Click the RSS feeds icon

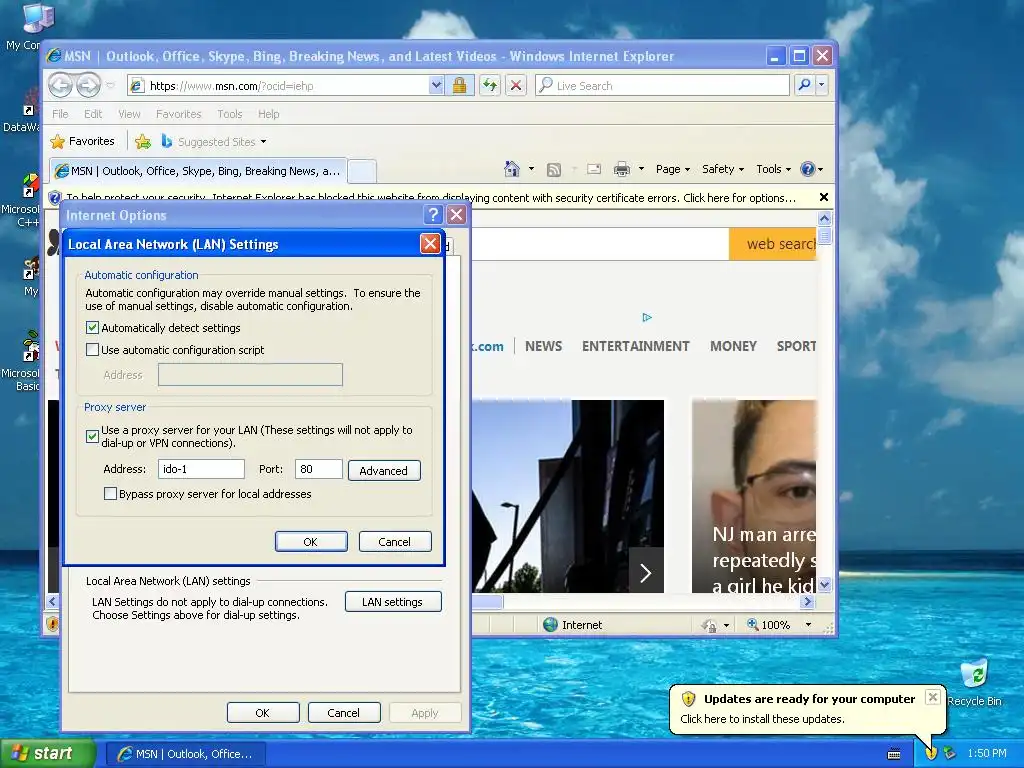(x=554, y=170)
